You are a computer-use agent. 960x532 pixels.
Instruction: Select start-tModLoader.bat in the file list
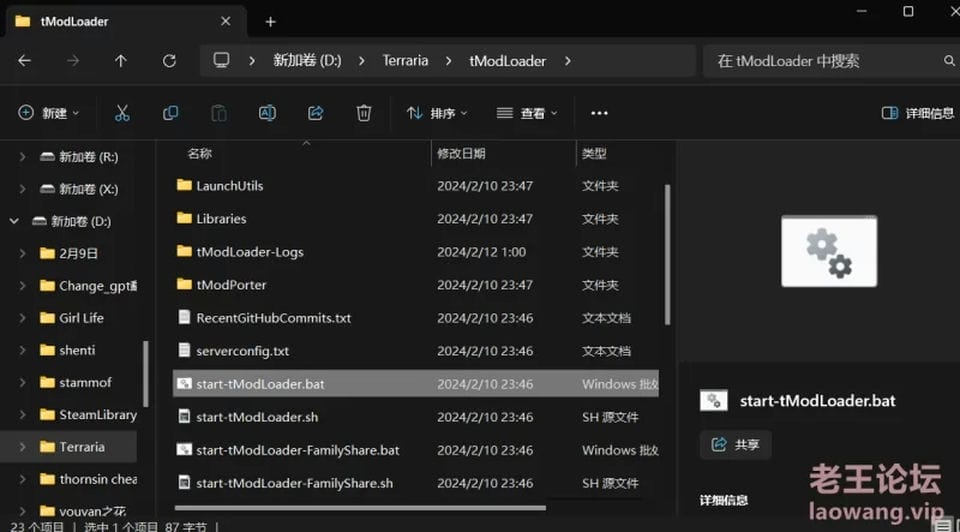point(416,384)
